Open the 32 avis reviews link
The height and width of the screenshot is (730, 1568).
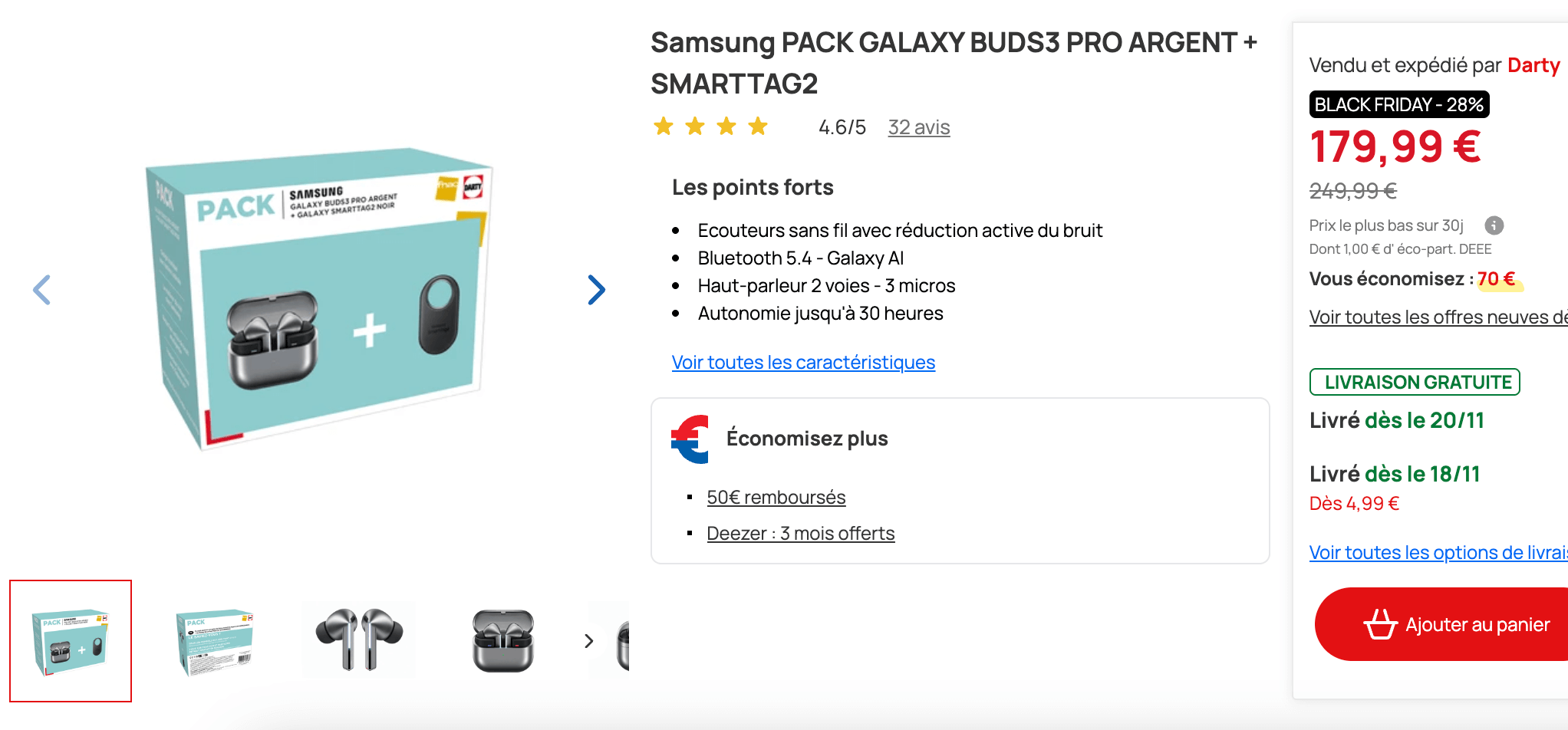click(x=918, y=127)
